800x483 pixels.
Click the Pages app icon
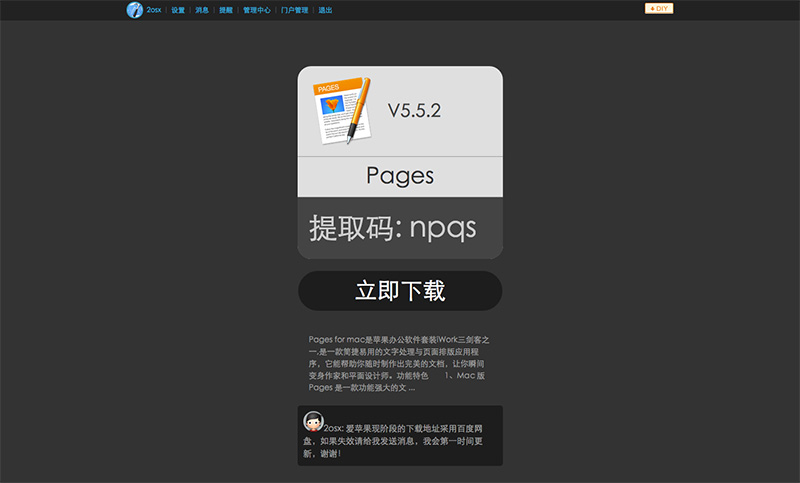pos(342,111)
